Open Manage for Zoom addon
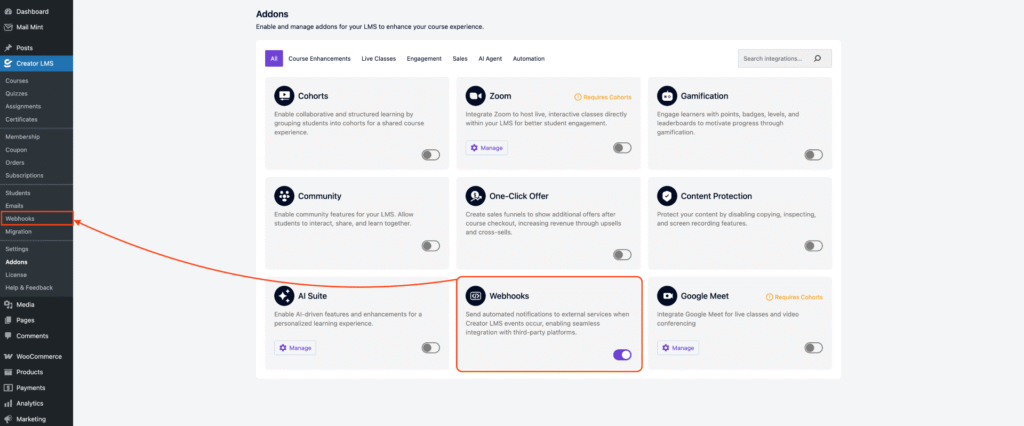 pyautogui.click(x=487, y=148)
